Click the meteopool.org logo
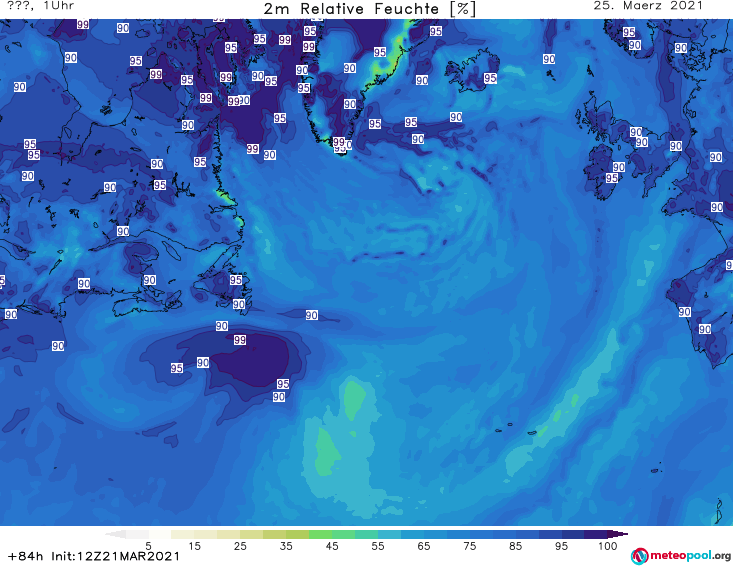 tap(681, 556)
